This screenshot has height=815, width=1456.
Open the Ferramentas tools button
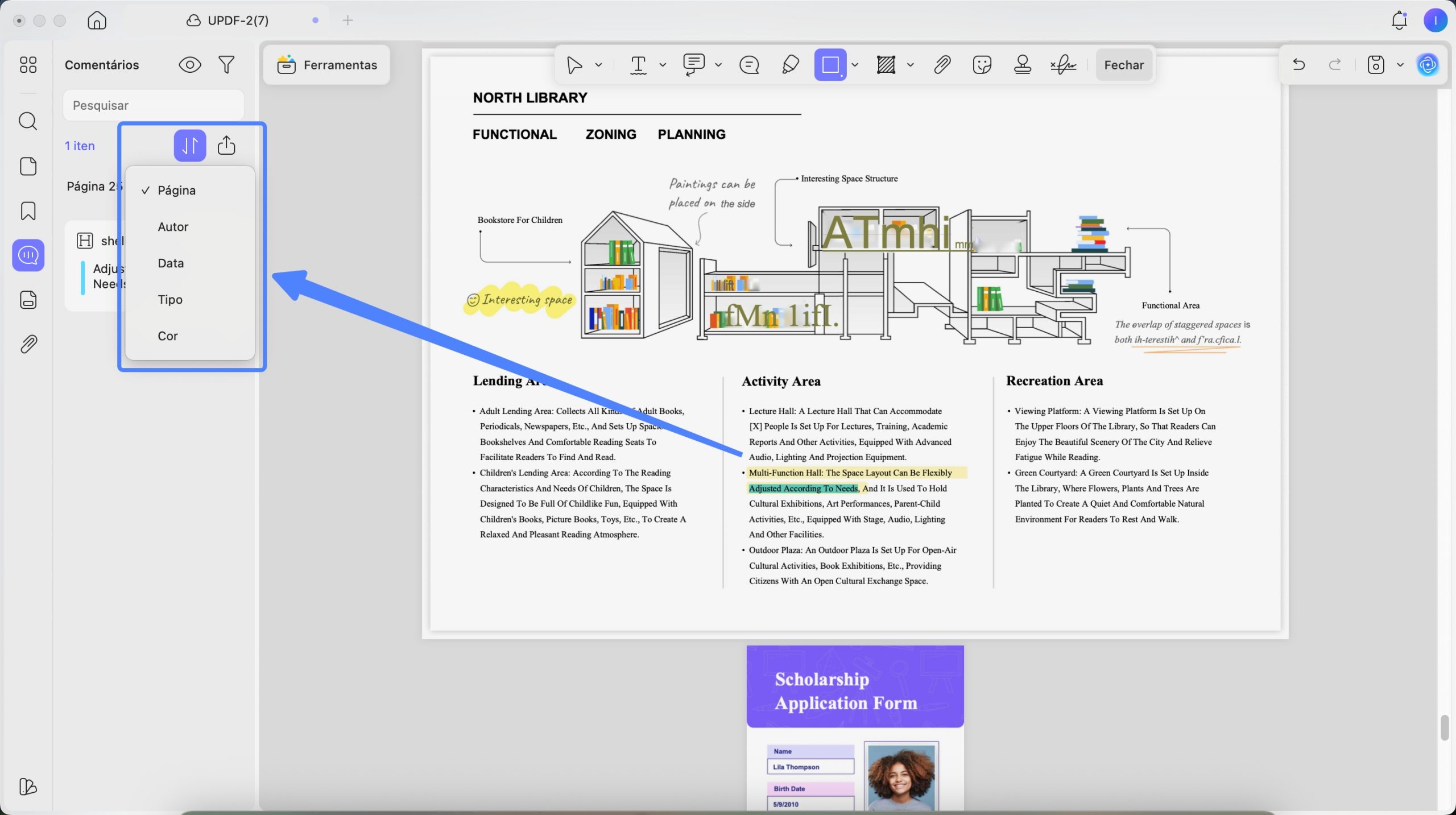327,65
